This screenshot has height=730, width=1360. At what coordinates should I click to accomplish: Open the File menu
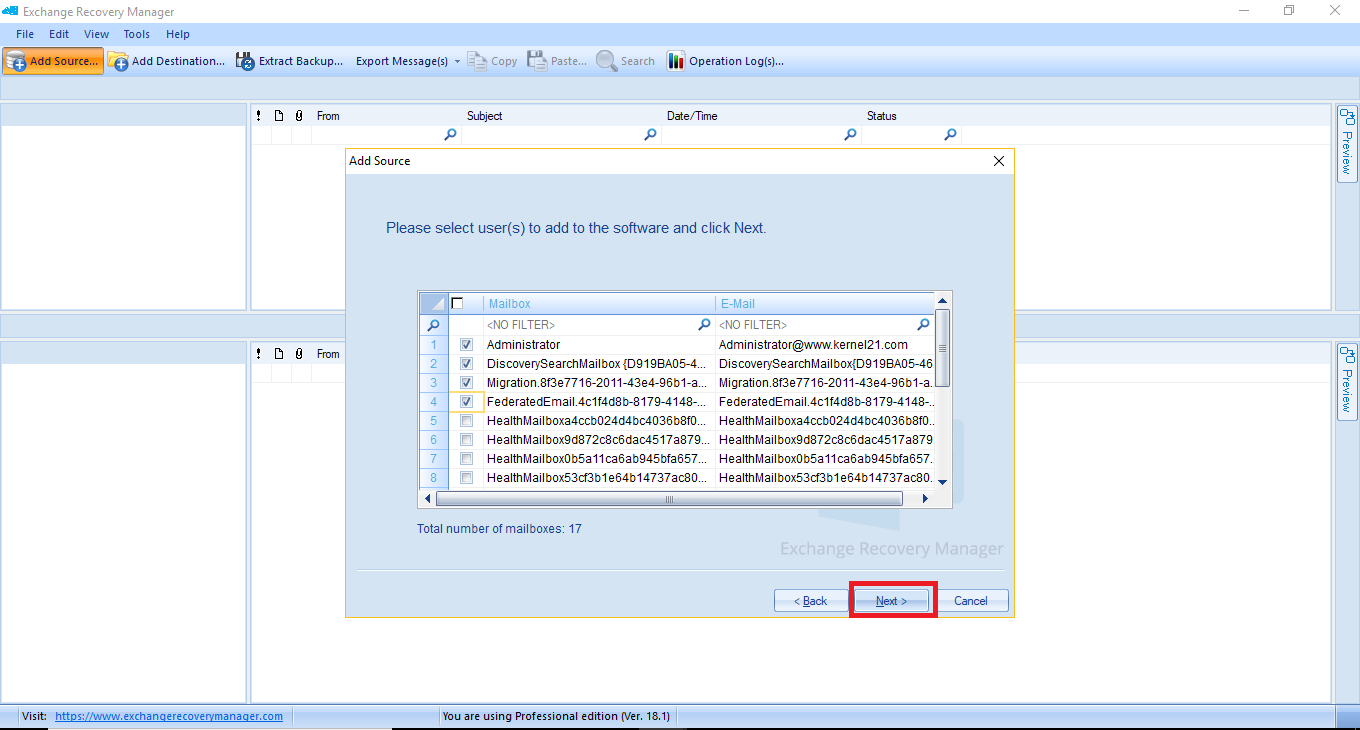point(25,34)
